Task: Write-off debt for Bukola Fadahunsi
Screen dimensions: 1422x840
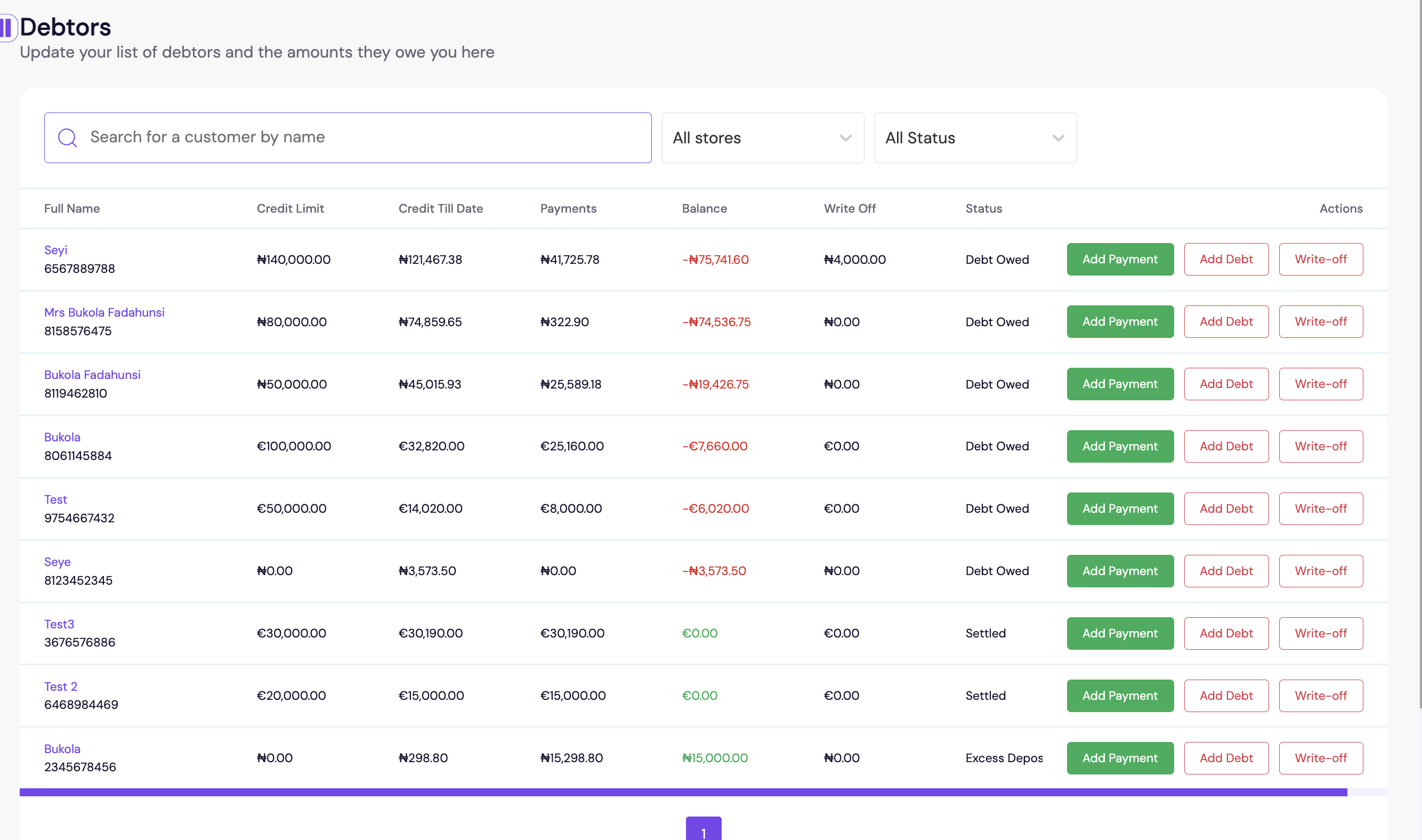Action: point(1320,384)
